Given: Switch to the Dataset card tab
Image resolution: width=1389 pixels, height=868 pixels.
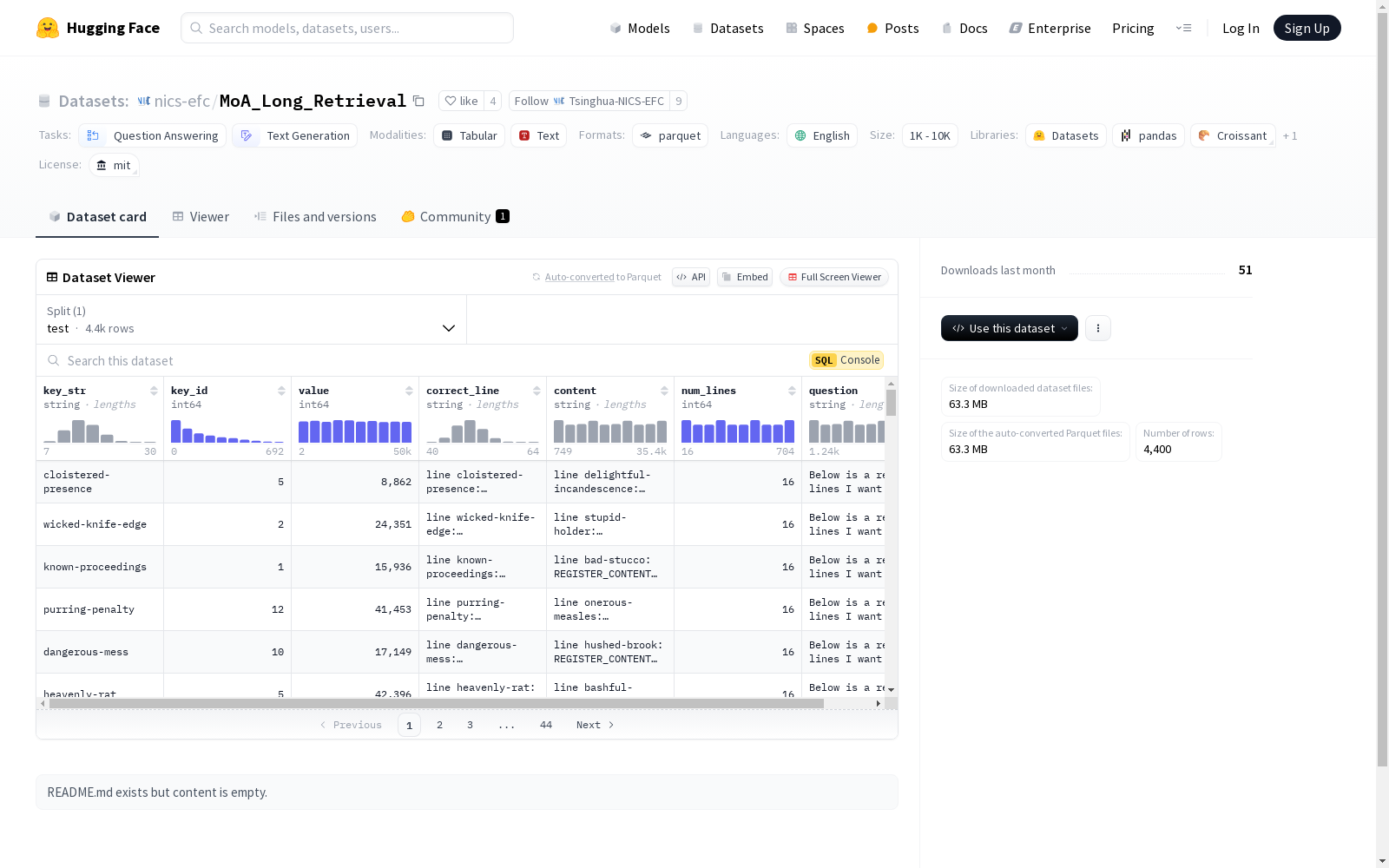Looking at the screenshot, I should pos(97,217).
